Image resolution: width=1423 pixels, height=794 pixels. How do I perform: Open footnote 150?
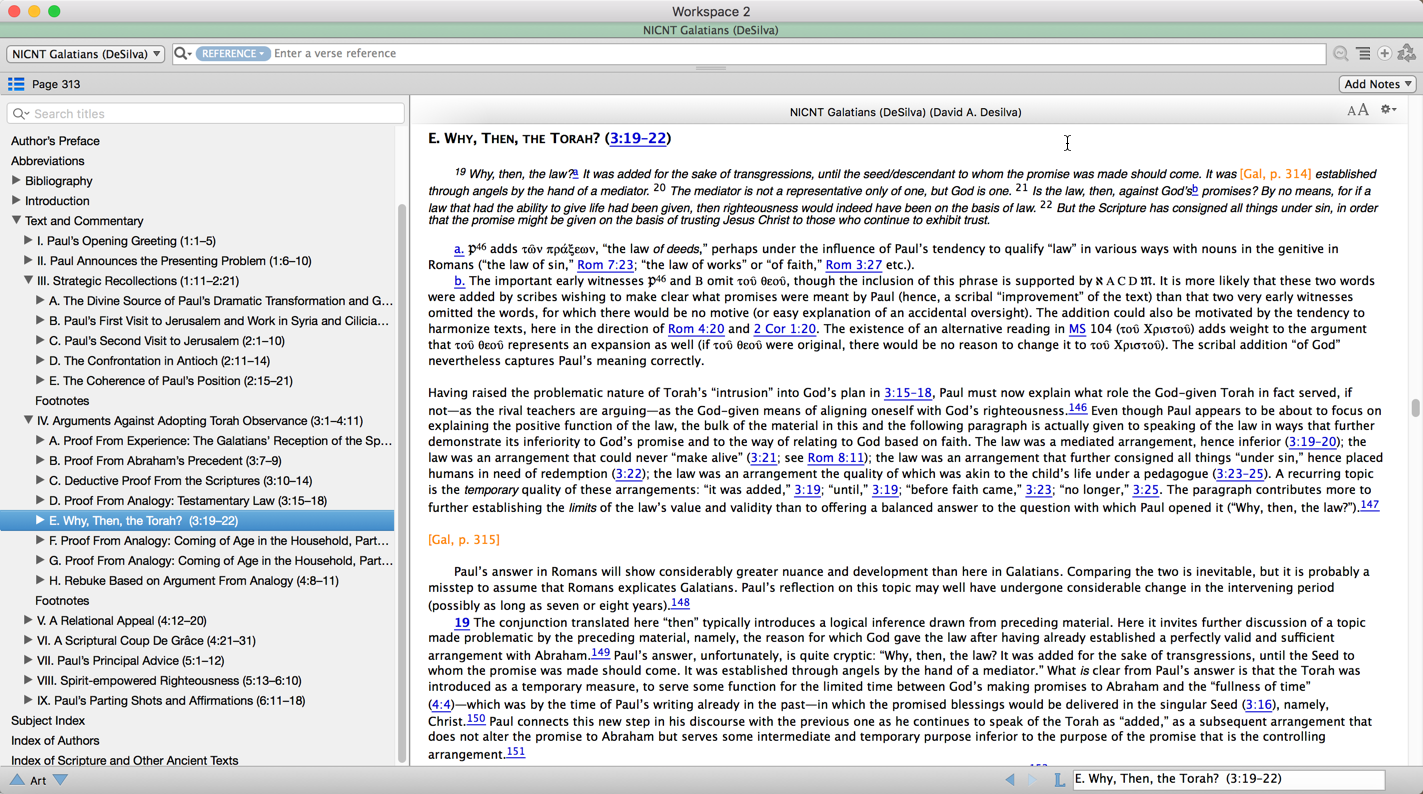tap(476, 718)
